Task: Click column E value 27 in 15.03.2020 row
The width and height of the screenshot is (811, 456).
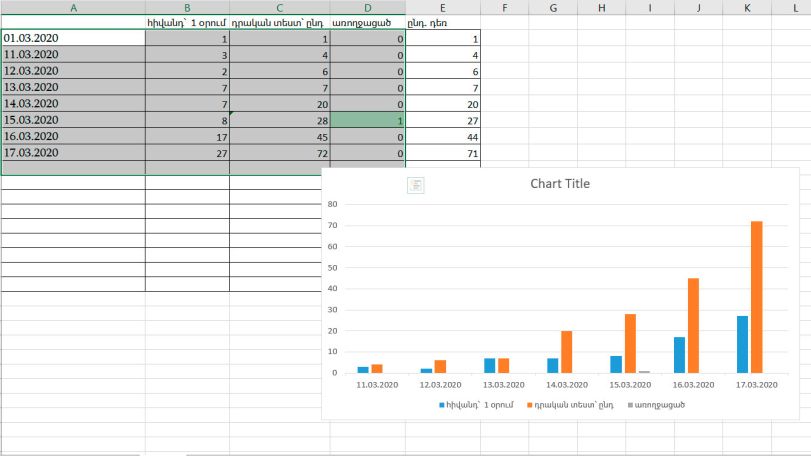Action: (443, 120)
